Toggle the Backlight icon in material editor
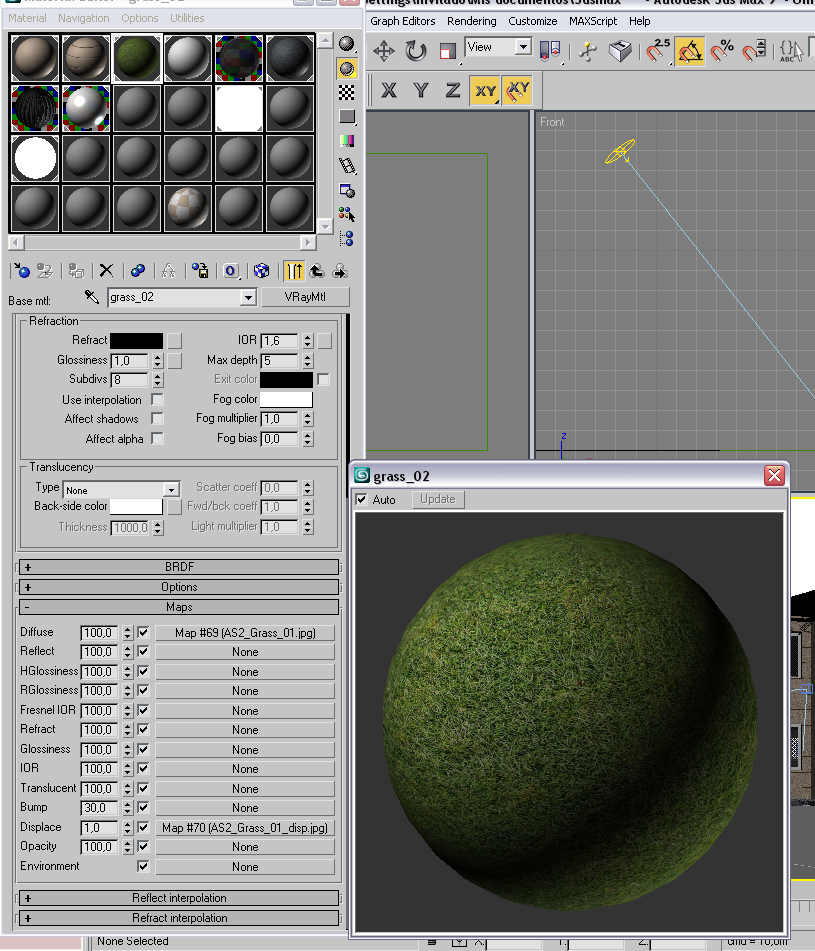 pos(347,69)
